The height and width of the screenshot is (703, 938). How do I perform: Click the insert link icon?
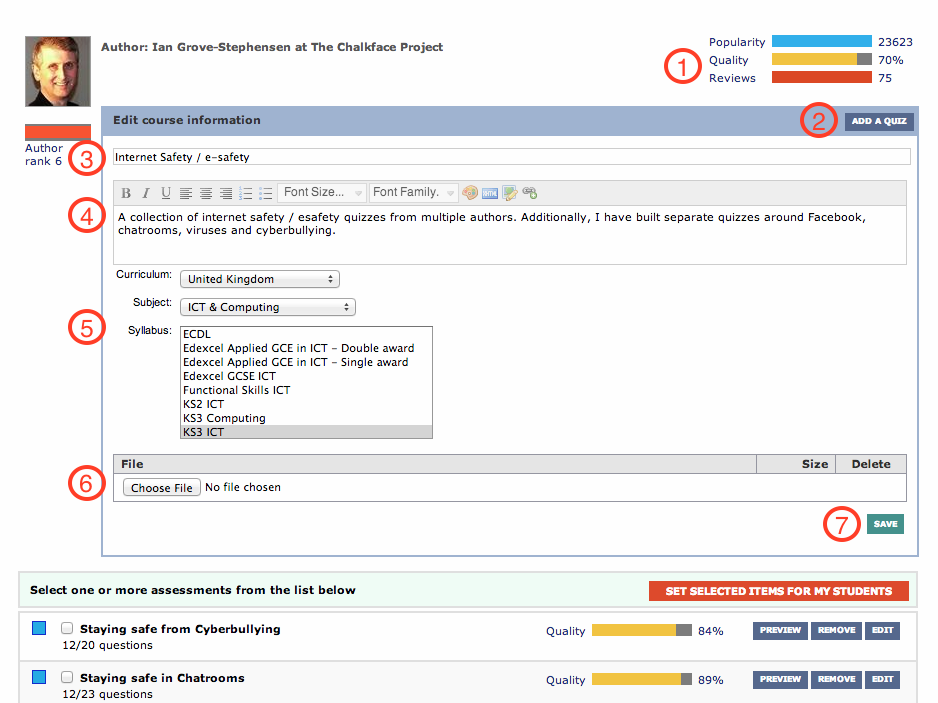point(530,193)
